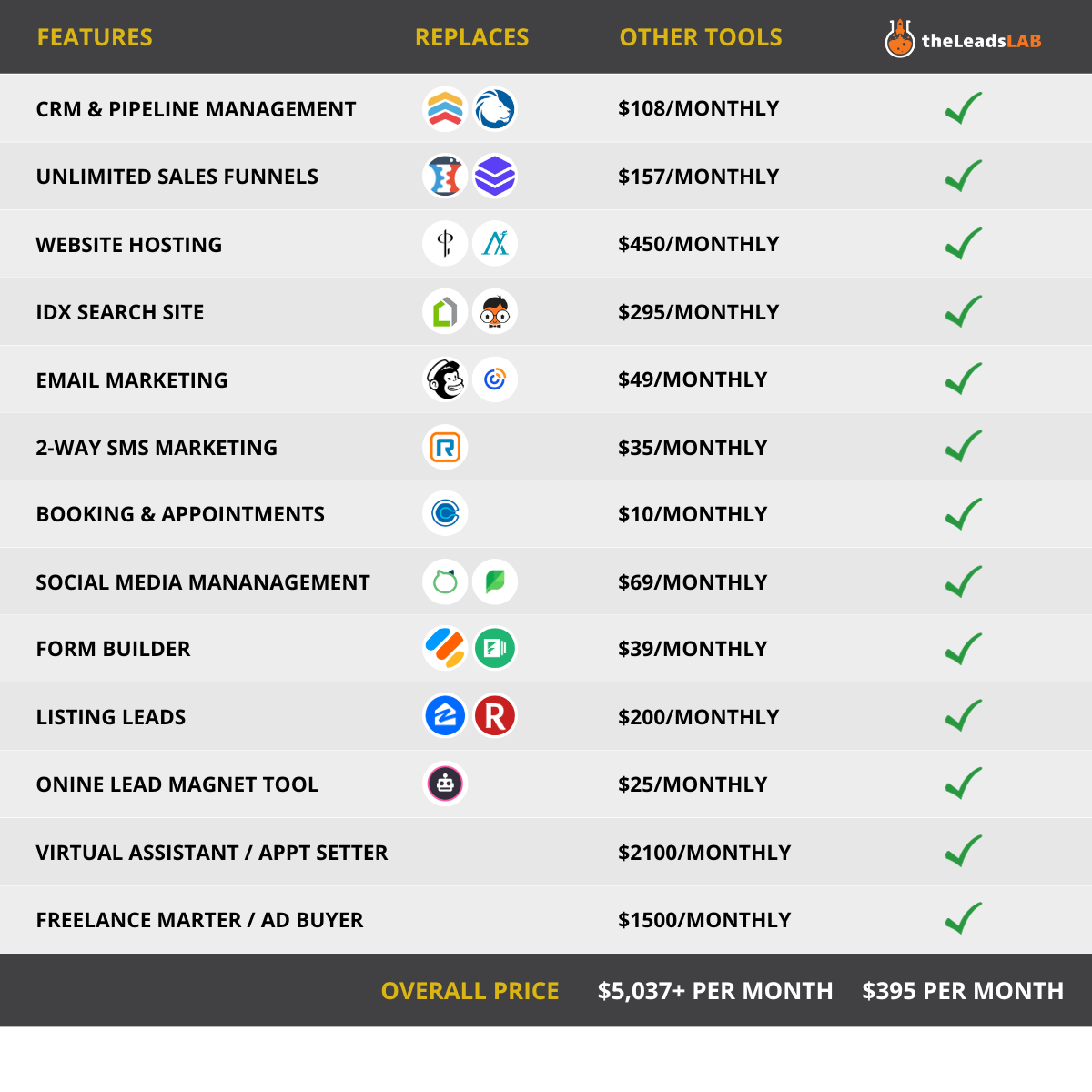
Task: Click the Mailchimp monkey icon
Action: tap(445, 379)
